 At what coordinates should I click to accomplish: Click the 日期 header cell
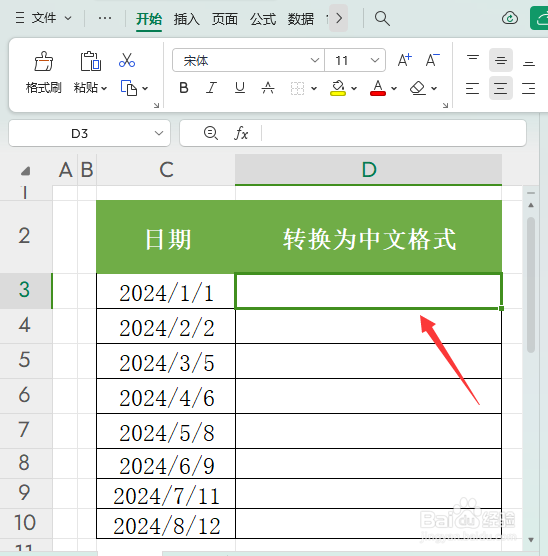(x=166, y=237)
